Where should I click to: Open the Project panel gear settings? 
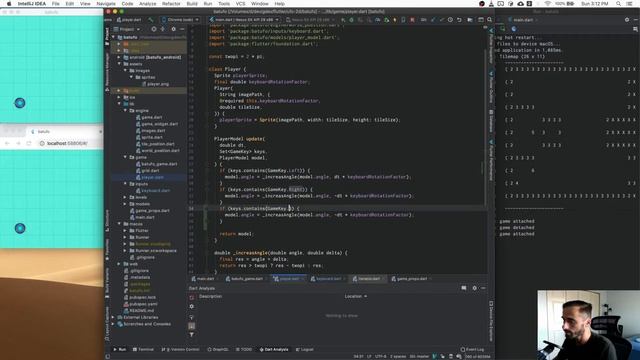pos(173,29)
